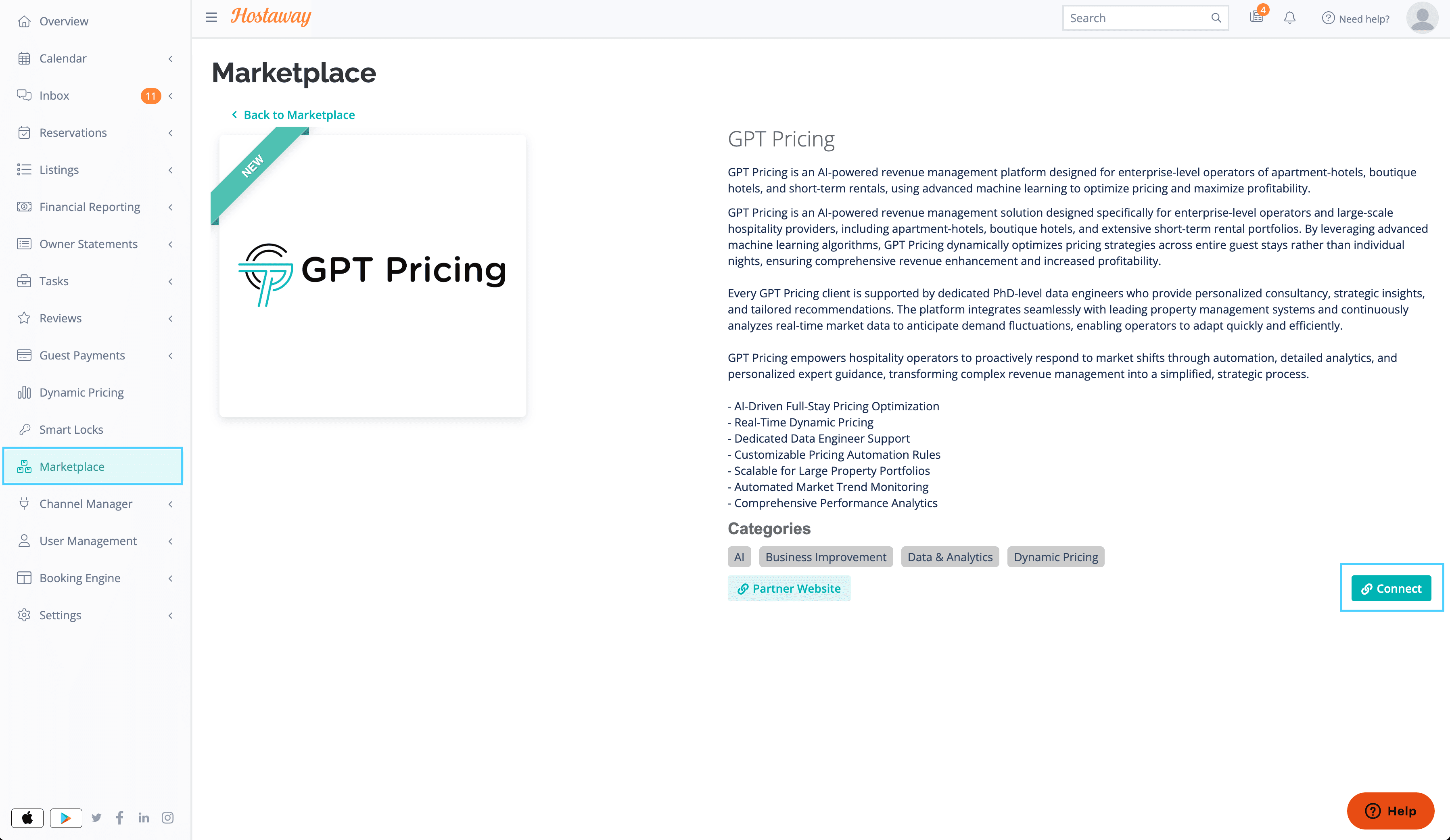1450x840 pixels.
Task: Click the search magnifier icon
Action: point(1216,18)
